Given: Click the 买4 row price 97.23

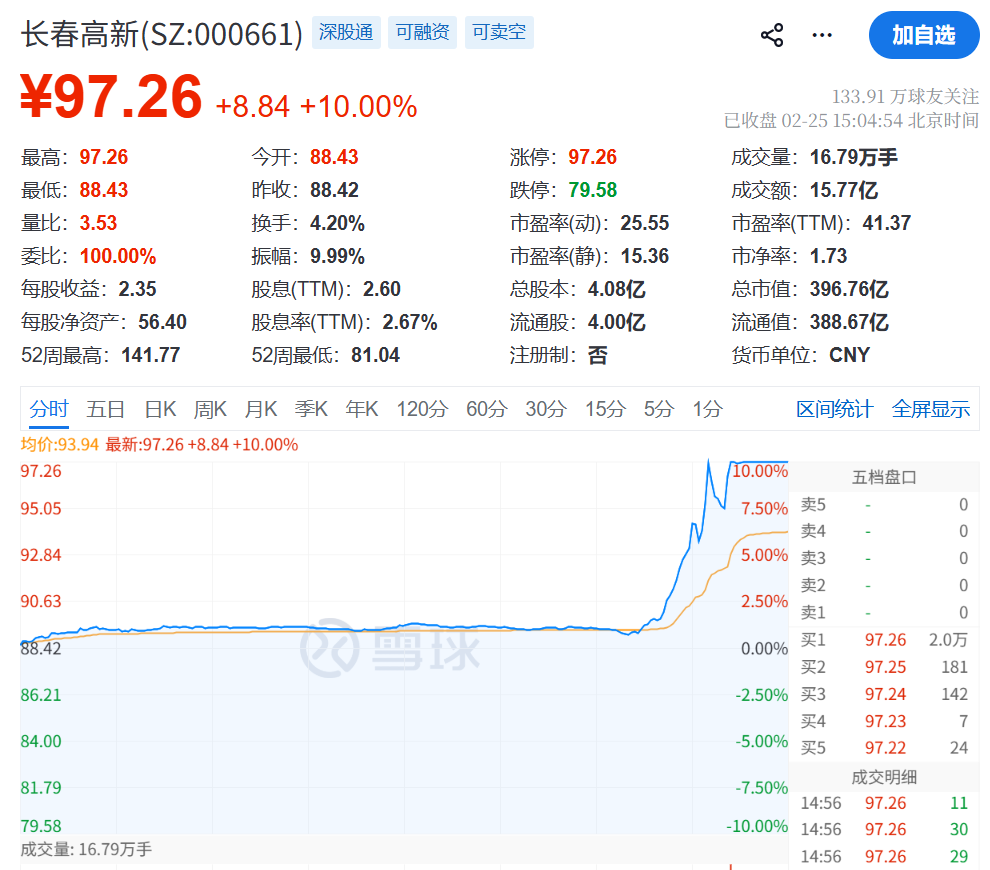Looking at the screenshot, I should [x=885, y=721].
